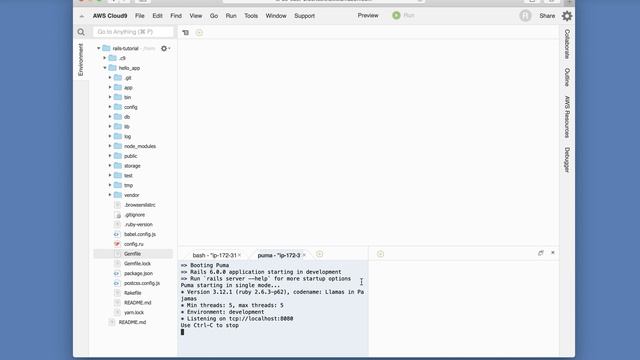Open preferences with the gear icon
The width and height of the screenshot is (640, 360).
567,16
